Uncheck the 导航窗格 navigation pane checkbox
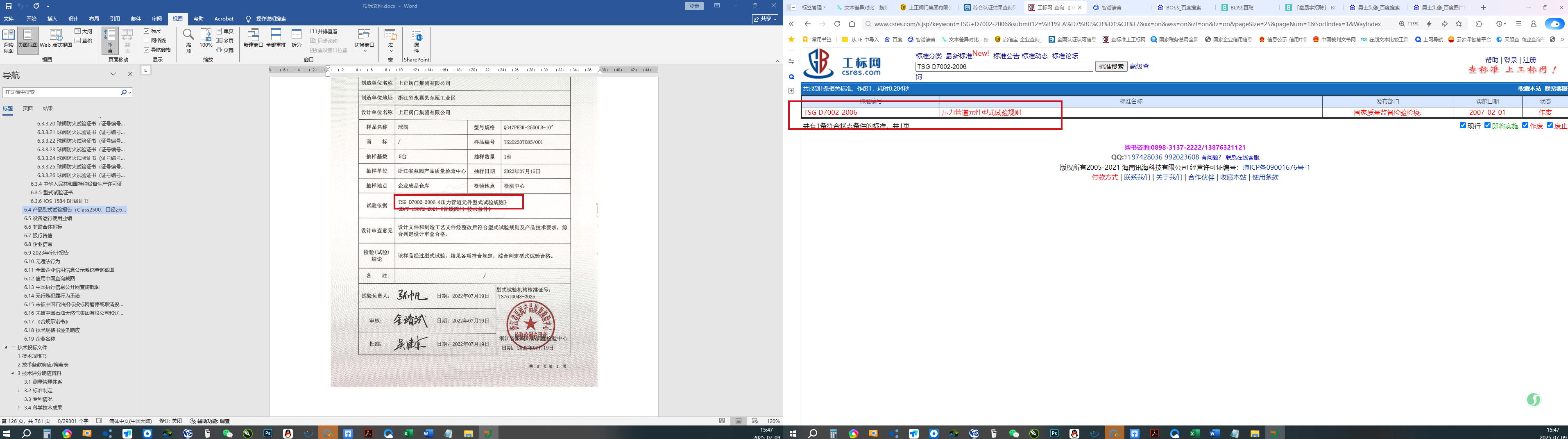 [147, 50]
